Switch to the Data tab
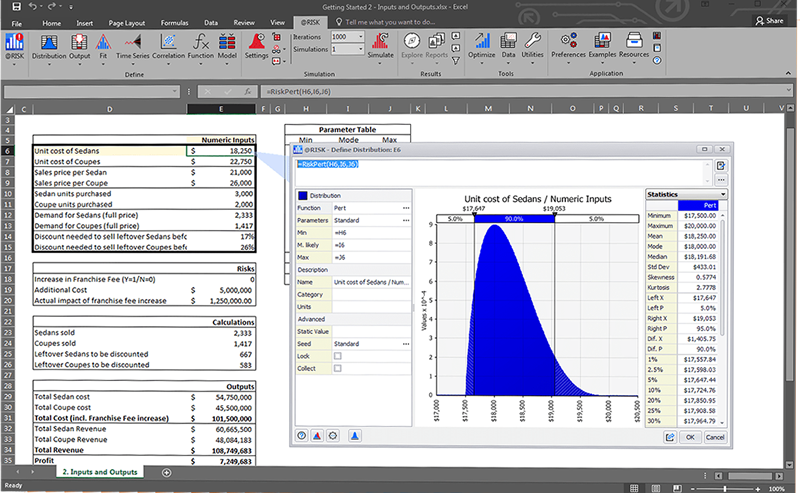800x493 pixels. 211,23
